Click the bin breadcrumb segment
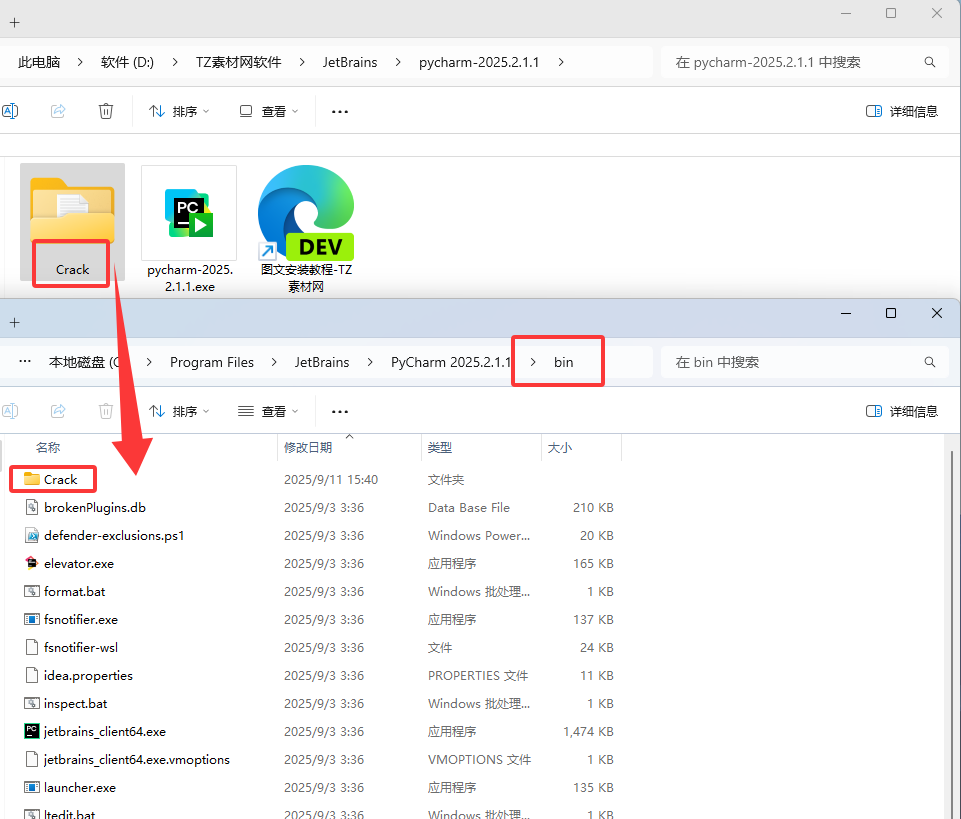The image size is (961, 819). 564,362
